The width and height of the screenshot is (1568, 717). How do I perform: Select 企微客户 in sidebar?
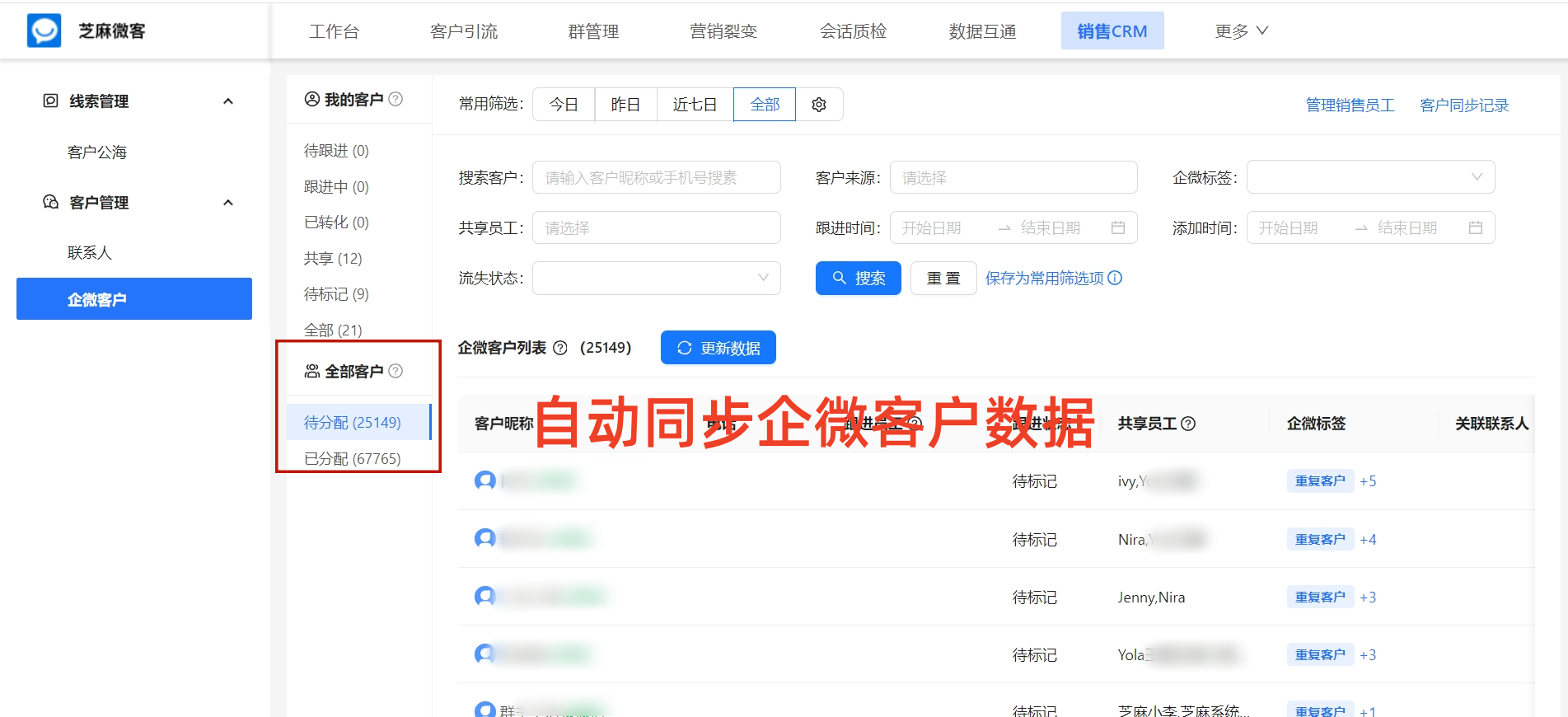point(134,298)
